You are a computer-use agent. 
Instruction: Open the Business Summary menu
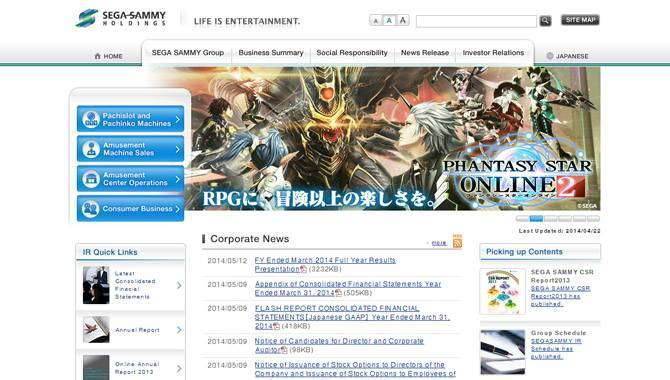pyautogui.click(x=271, y=53)
